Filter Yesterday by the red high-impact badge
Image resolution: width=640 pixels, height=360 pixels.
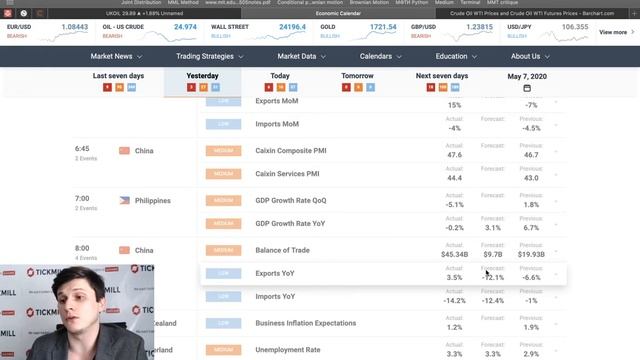191,87
